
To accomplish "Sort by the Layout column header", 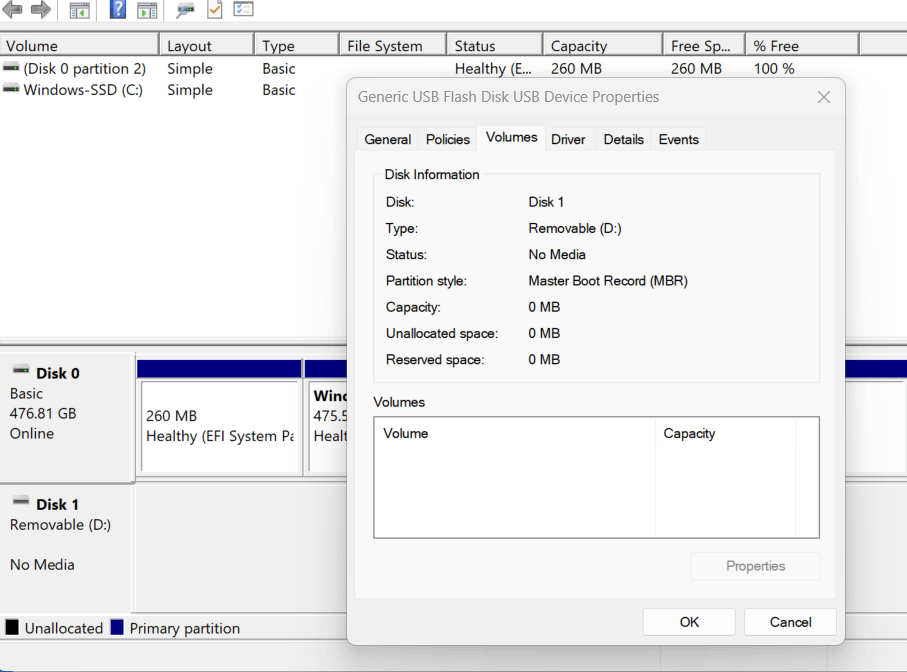I will tap(207, 46).
